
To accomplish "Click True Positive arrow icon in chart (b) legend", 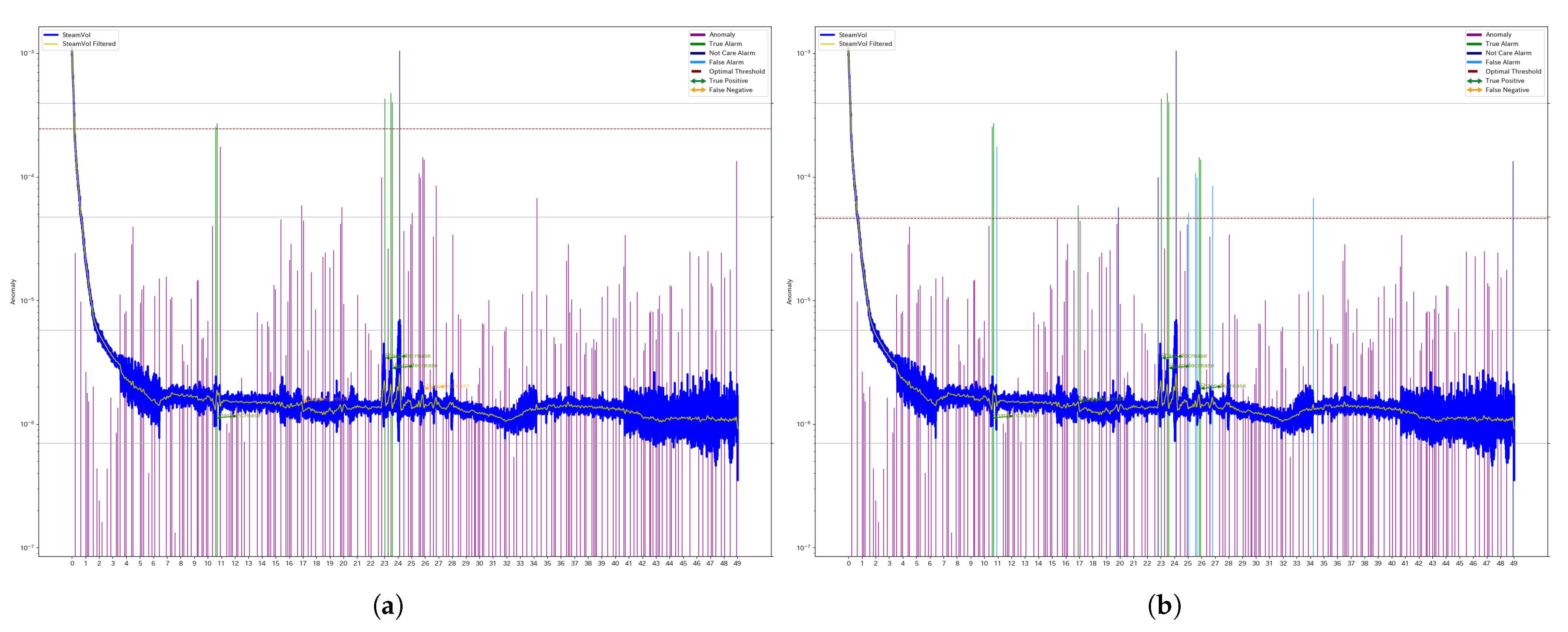I will (1474, 81).
